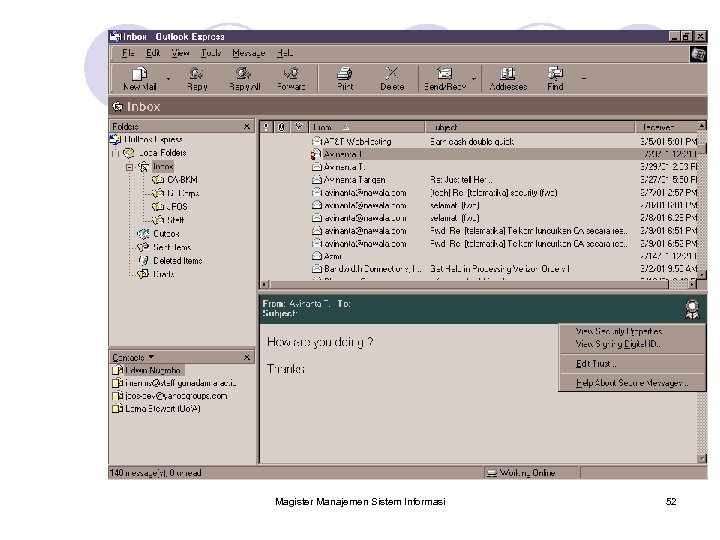Select first contact ending in Nugroho

pyautogui.click(x=147, y=370)
